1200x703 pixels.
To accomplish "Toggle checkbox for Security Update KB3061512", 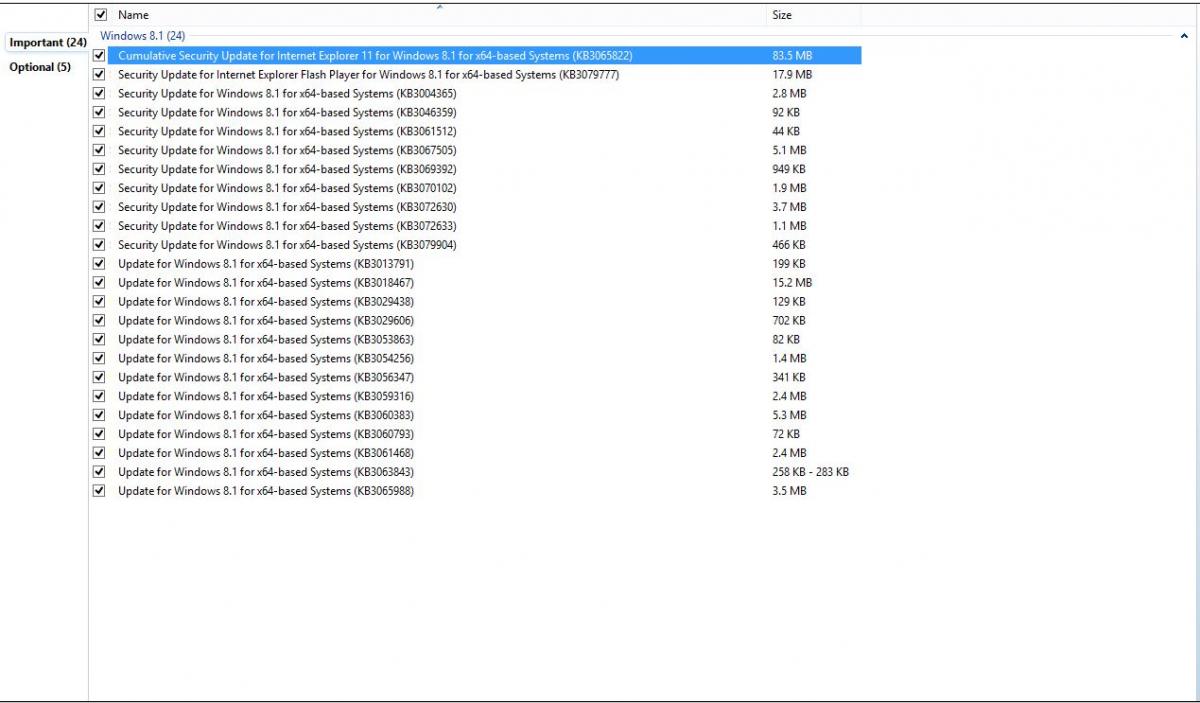I will (x=99, y=131).
